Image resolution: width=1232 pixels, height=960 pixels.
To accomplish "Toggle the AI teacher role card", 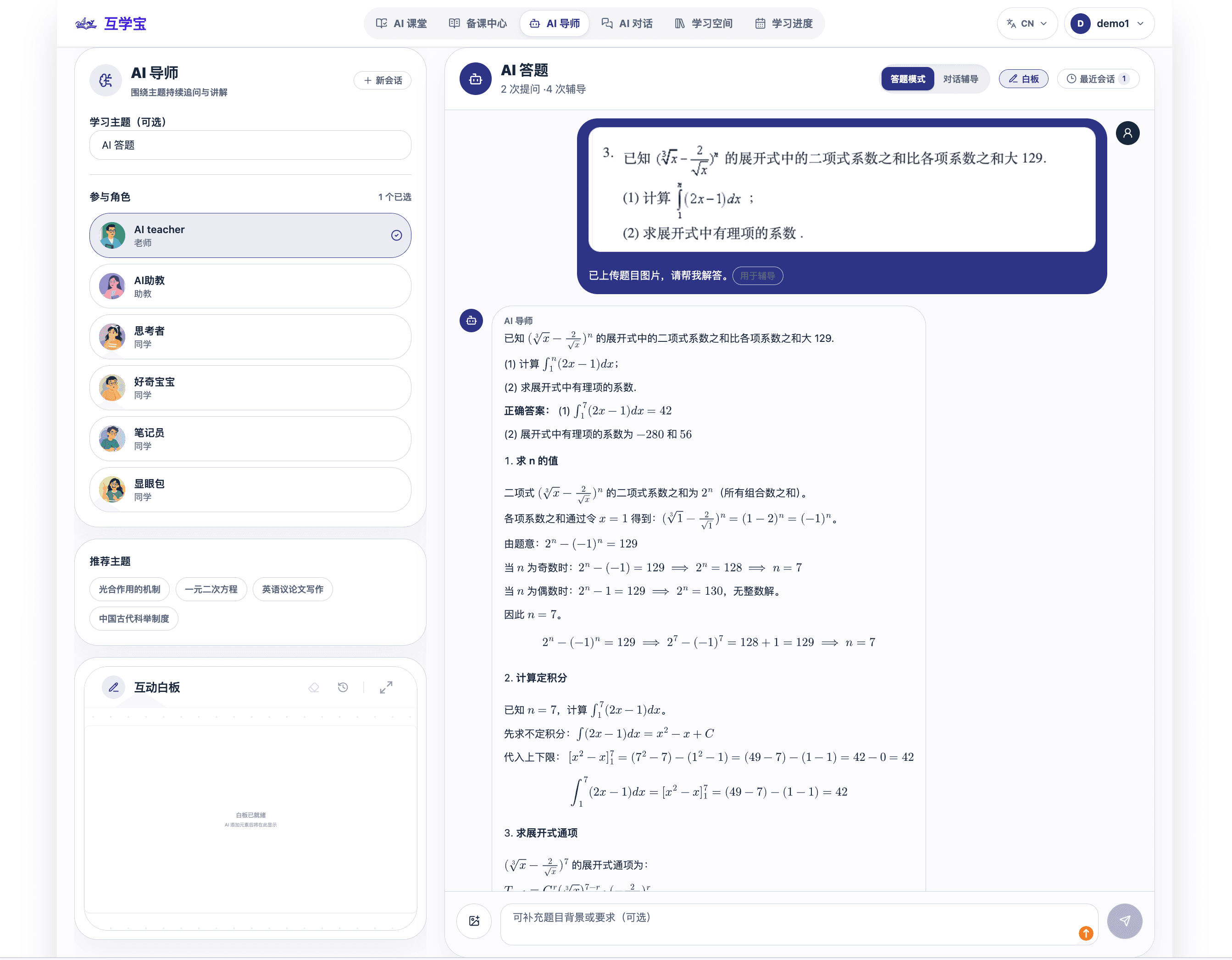I will 250,235.
